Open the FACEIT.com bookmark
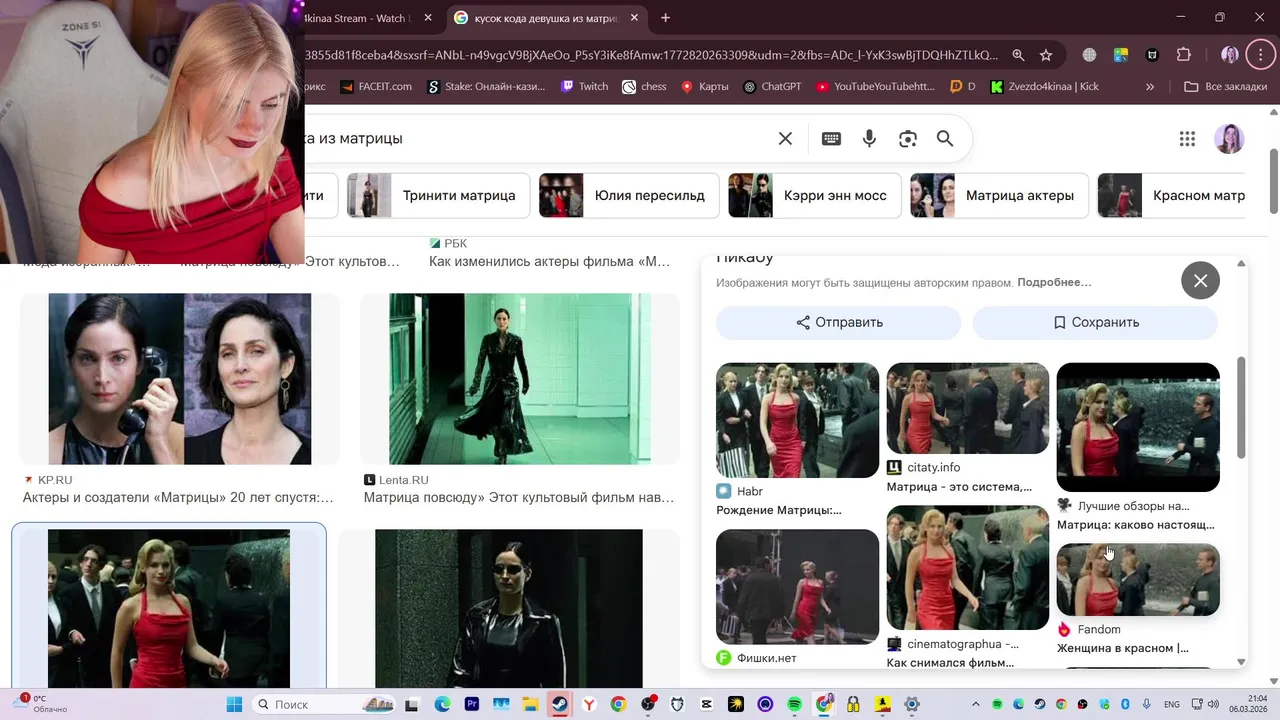Viewport: 1280px width, 720px height. (x=376, y=87)
